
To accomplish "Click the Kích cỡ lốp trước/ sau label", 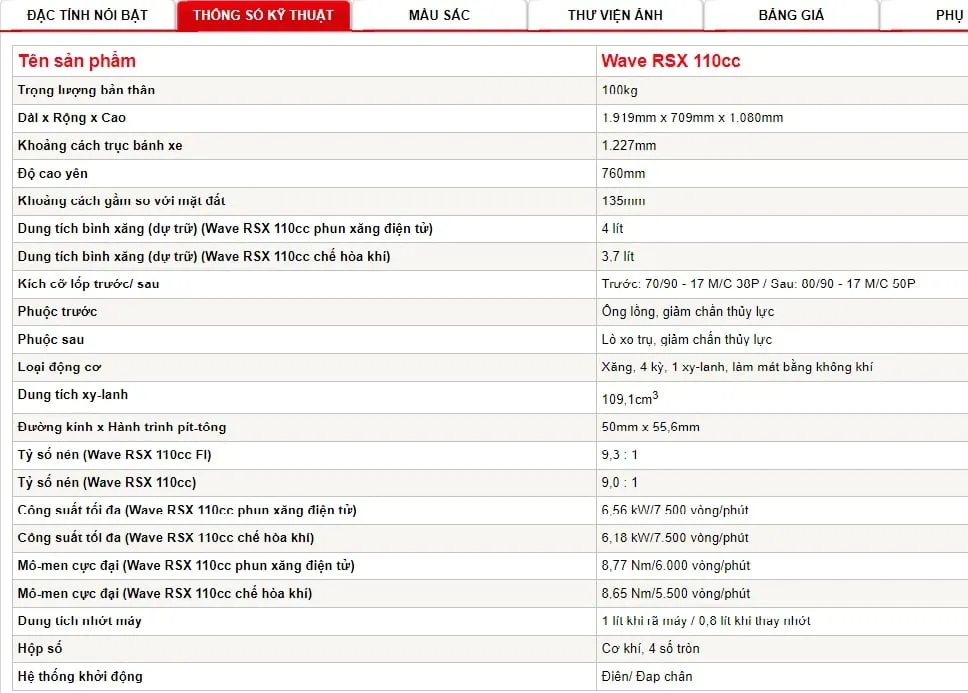I will [88, 284].
